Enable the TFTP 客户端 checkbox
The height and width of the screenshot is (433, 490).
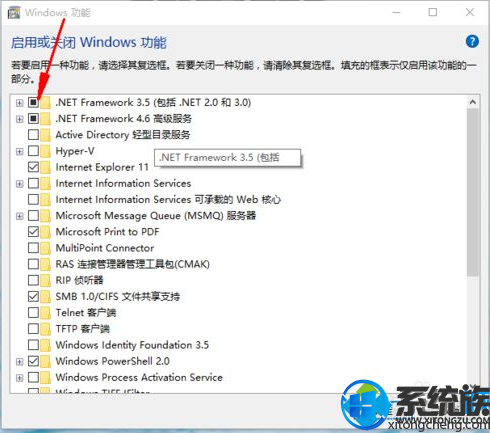point(33,329)
